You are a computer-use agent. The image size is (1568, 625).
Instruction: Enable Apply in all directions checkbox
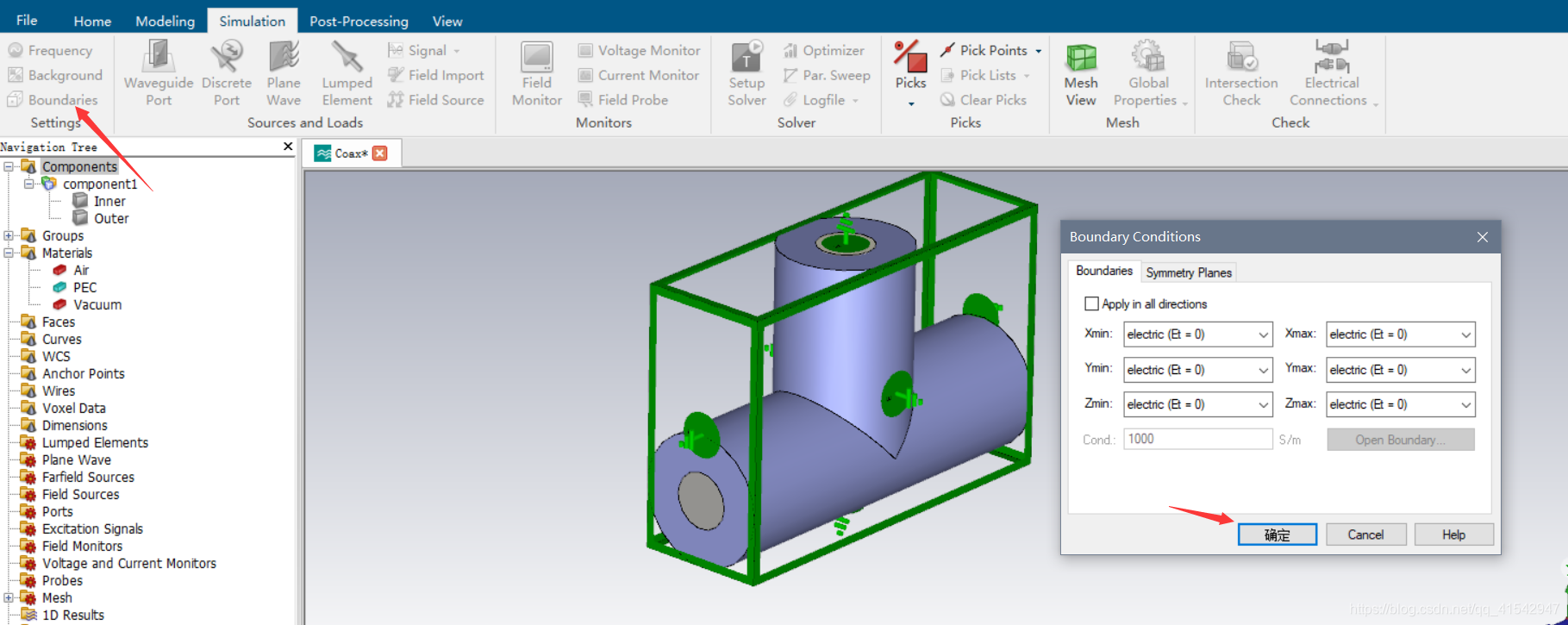tap(1091, 303)
